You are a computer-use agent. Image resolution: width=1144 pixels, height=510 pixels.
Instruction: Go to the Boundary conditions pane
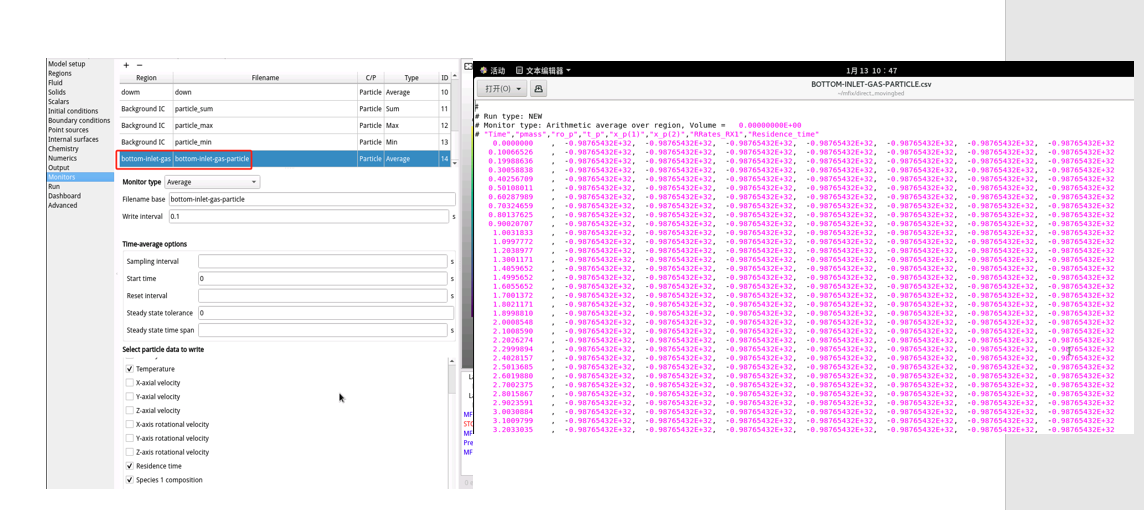(x=79, y=120)
